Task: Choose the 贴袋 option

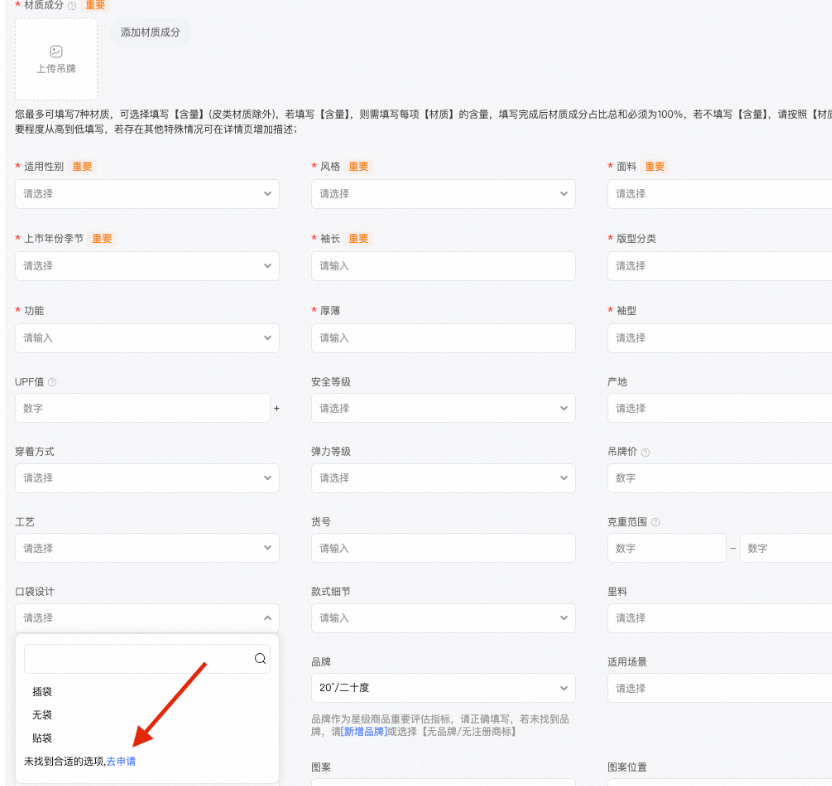Action: click(42, 738)
